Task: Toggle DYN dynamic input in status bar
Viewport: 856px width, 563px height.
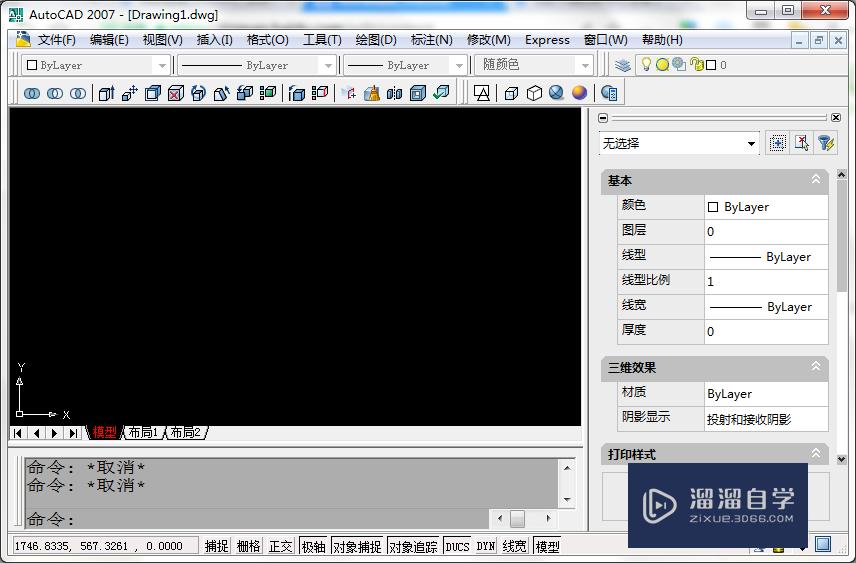Action: (x=486, y=546)
